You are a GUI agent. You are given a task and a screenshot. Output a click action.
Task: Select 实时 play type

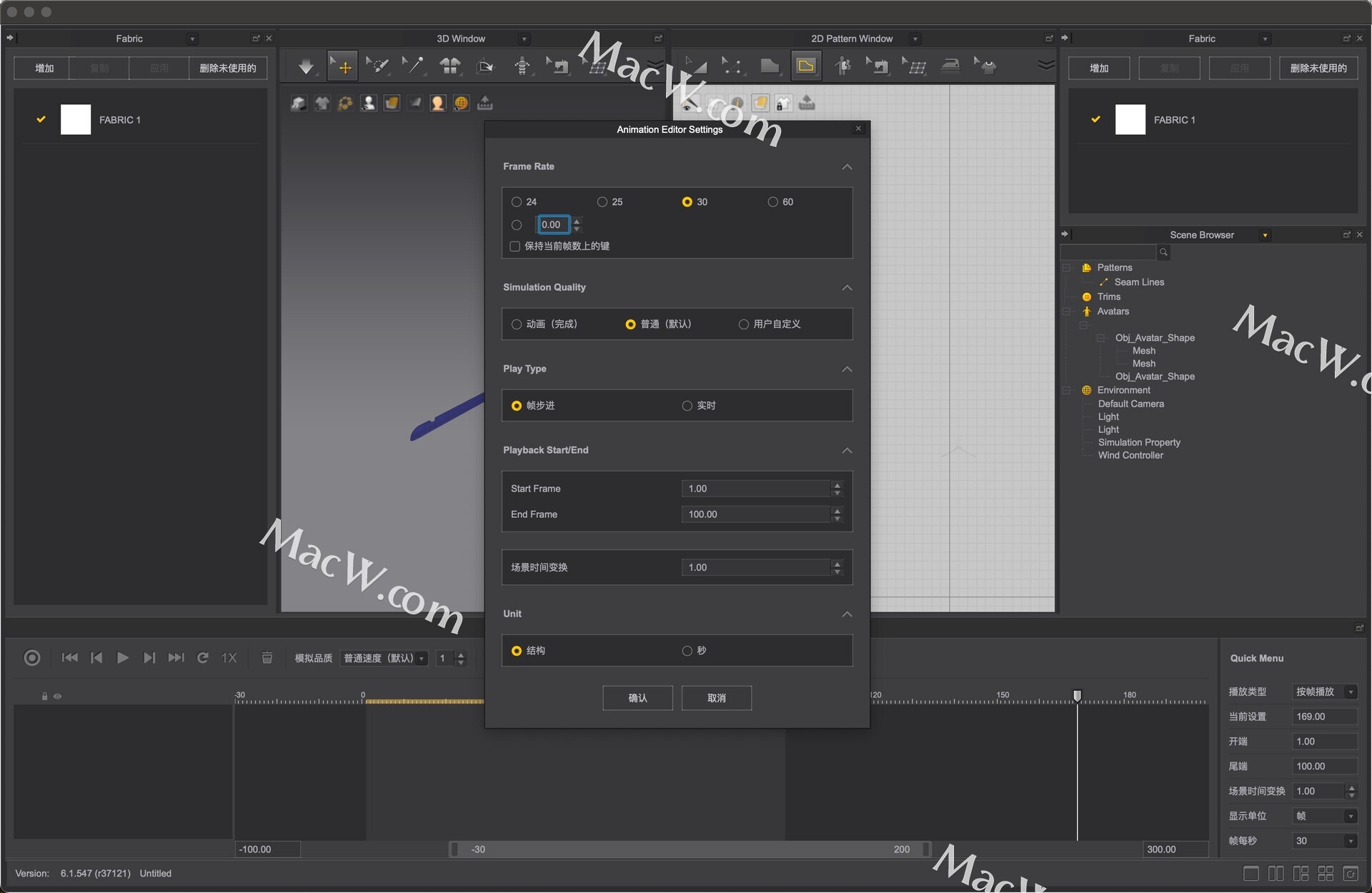(687, 406)
